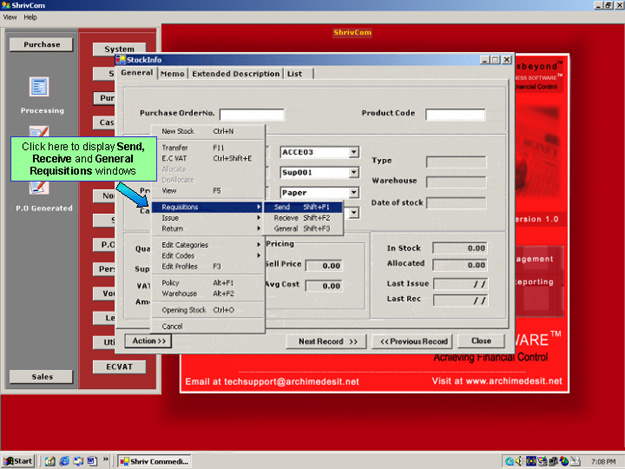The height and width of the screenshot is (469, 625).
Task: Click the Processing icon in the sidebar
Action: (x=40, y=89)
